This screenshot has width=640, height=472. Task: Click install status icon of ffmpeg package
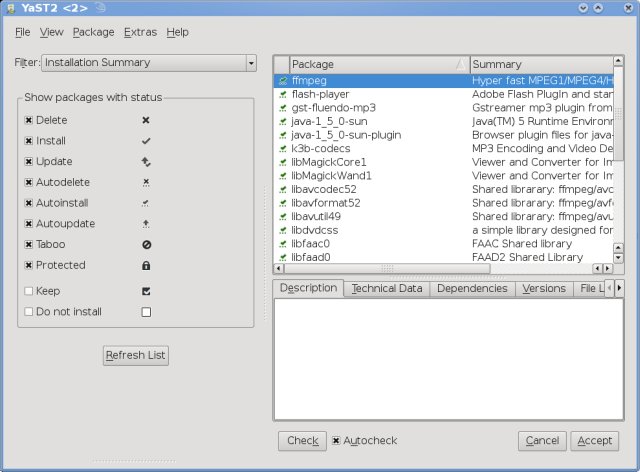(x=282, y=81)
